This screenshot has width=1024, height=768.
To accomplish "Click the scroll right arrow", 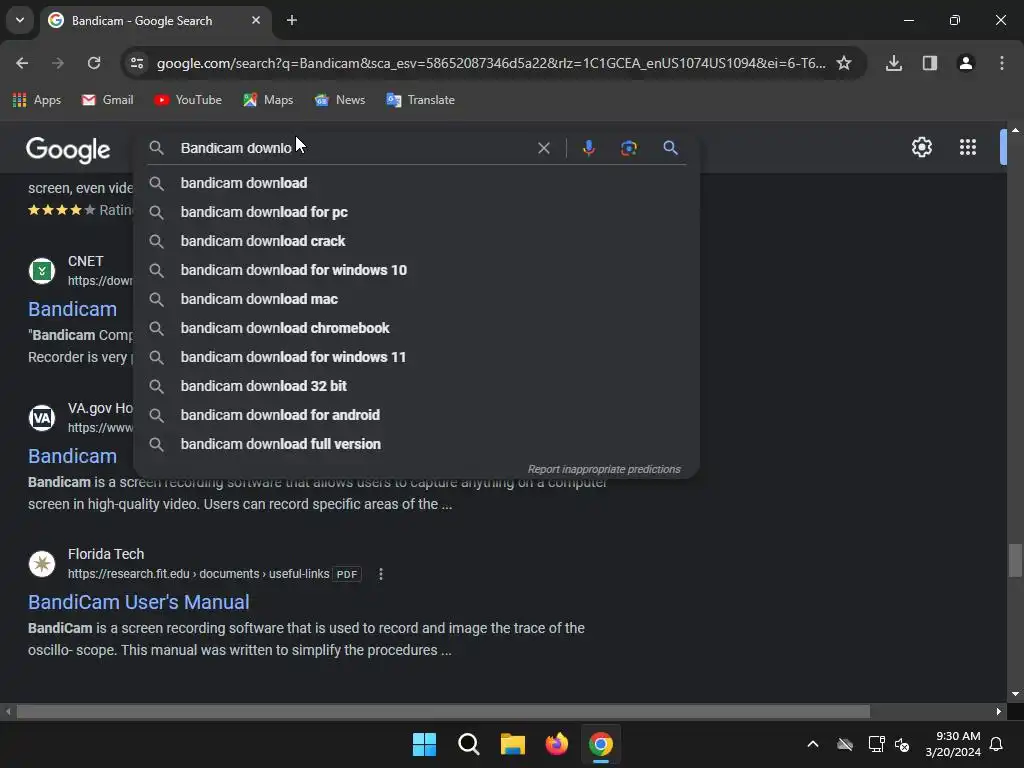I will click(999, 711).
